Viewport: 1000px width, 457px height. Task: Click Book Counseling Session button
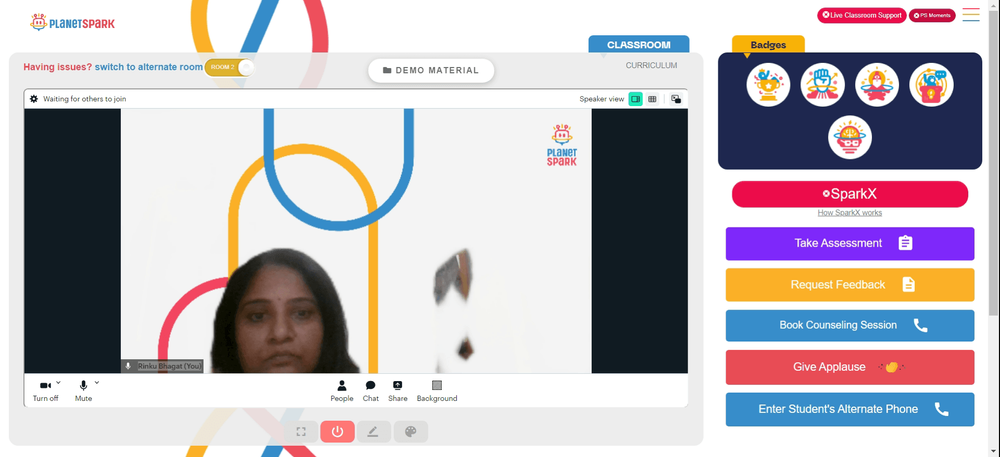tap(849, 326)
